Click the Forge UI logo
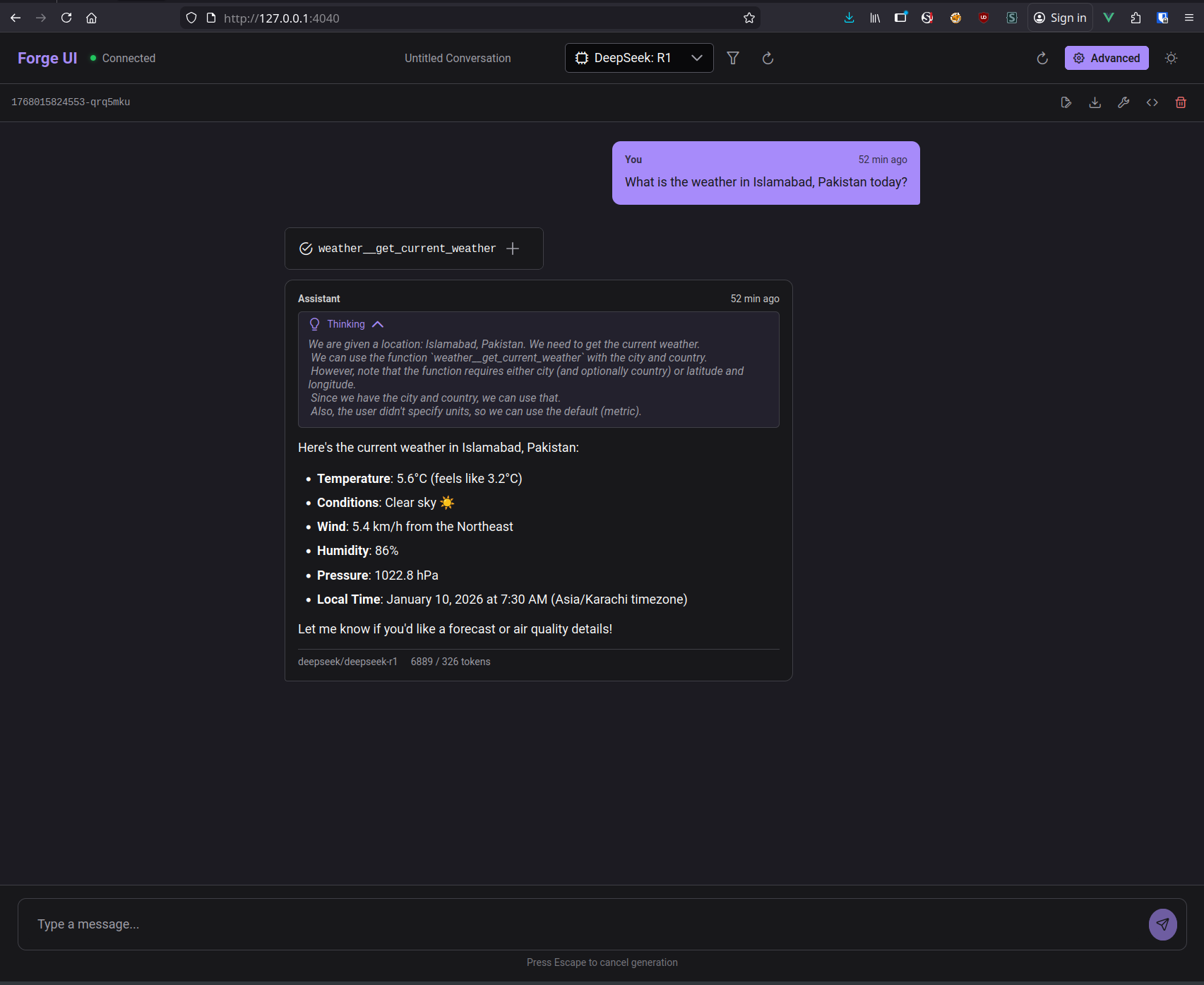The width and height of the screenshot is (1204, 985). coord(47,58)
